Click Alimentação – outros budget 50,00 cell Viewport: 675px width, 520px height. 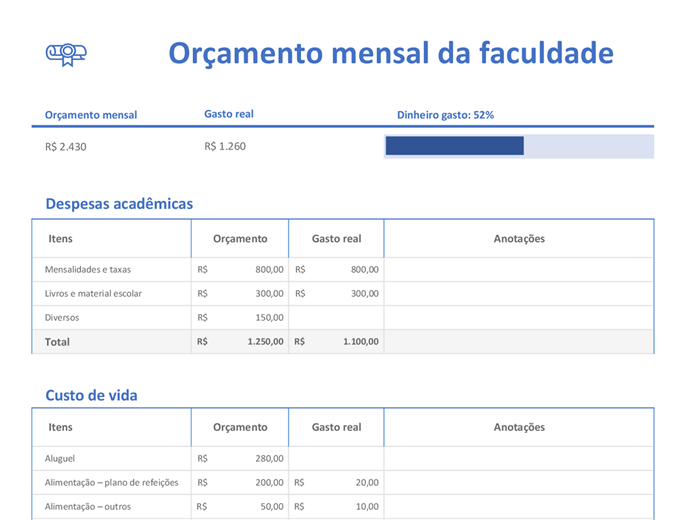240,507
